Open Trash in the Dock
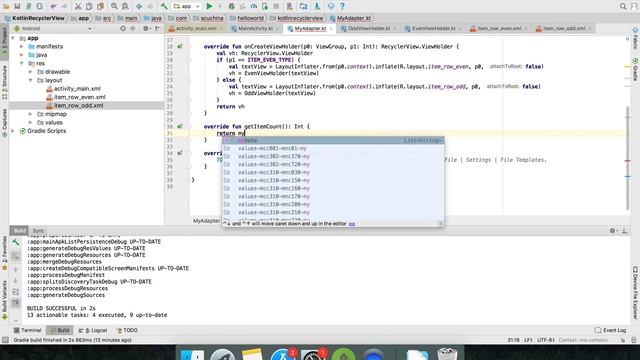The image size is (640, 360). pyautogui.click(x=447, y=354)
